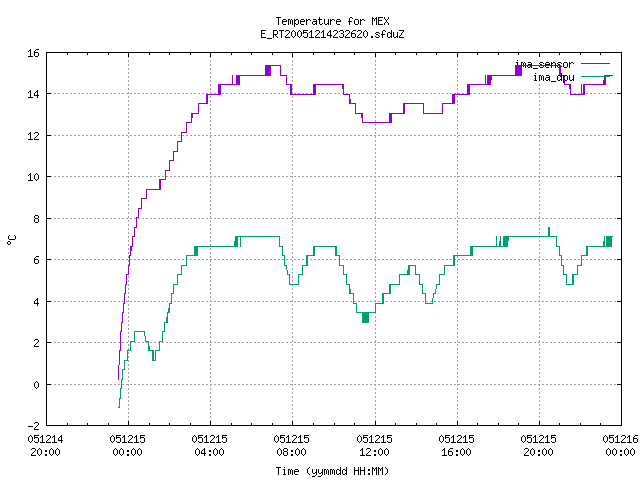Click the y-axis value -2

(x=33, y=426)
